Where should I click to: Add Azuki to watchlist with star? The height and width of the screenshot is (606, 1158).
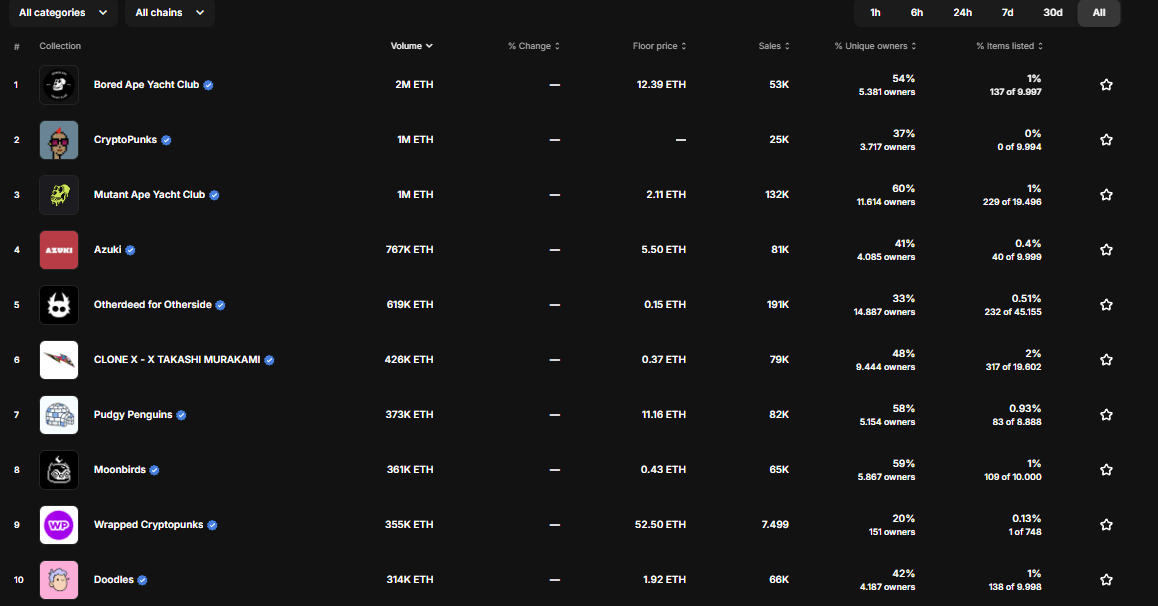click(x=1106, y=250)
